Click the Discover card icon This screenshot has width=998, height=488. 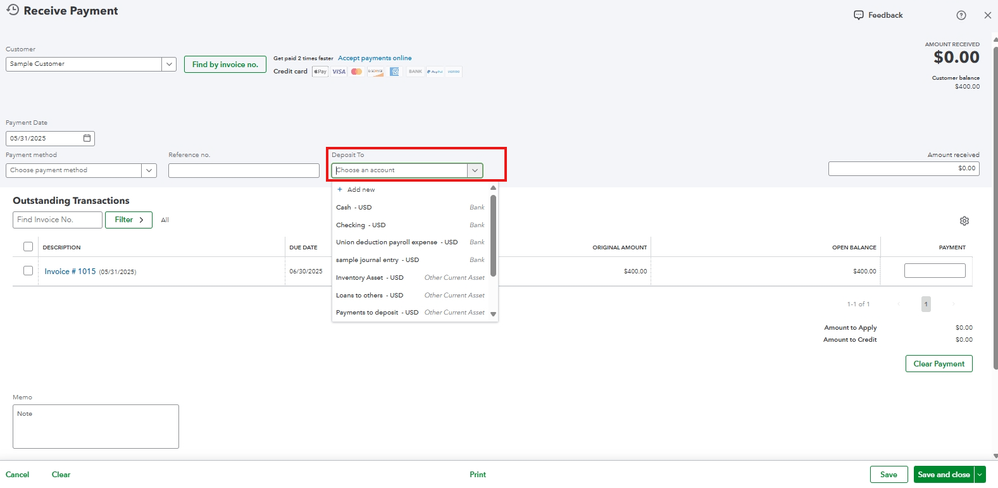(376, 72)
